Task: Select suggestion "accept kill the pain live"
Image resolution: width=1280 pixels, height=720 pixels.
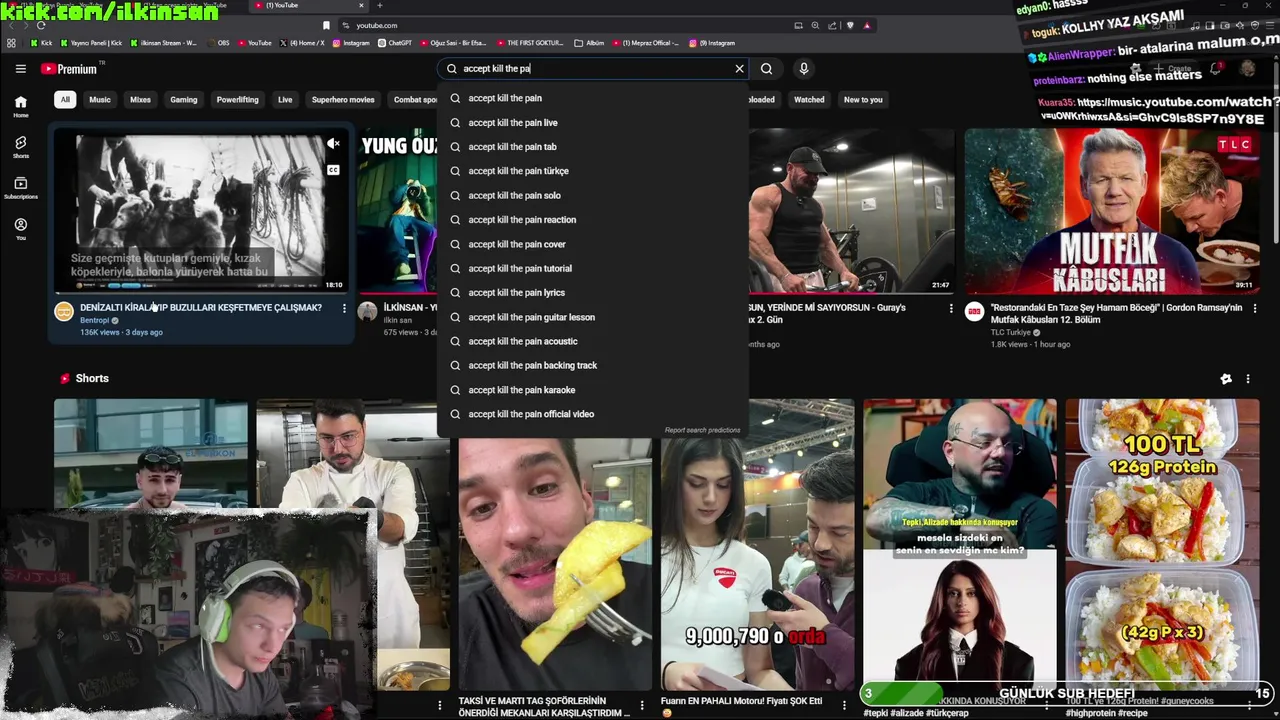Action: [593, 122]
